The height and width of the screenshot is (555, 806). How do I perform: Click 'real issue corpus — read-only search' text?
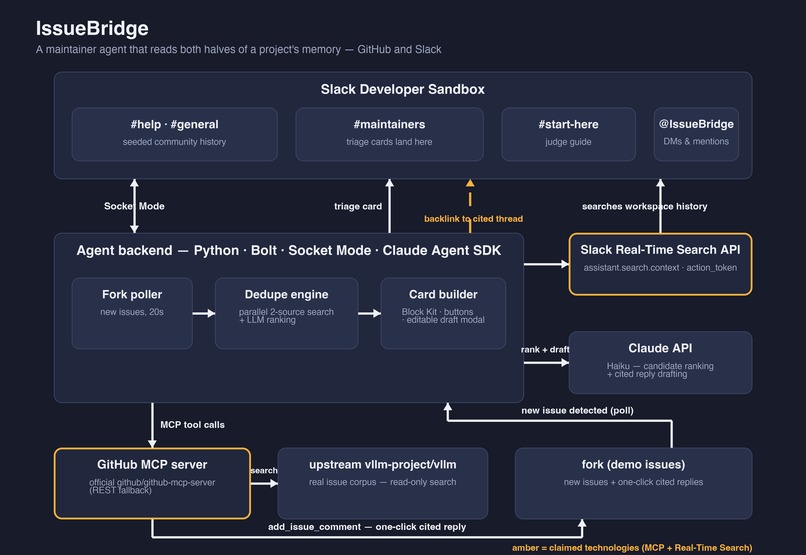click(382, 482)
